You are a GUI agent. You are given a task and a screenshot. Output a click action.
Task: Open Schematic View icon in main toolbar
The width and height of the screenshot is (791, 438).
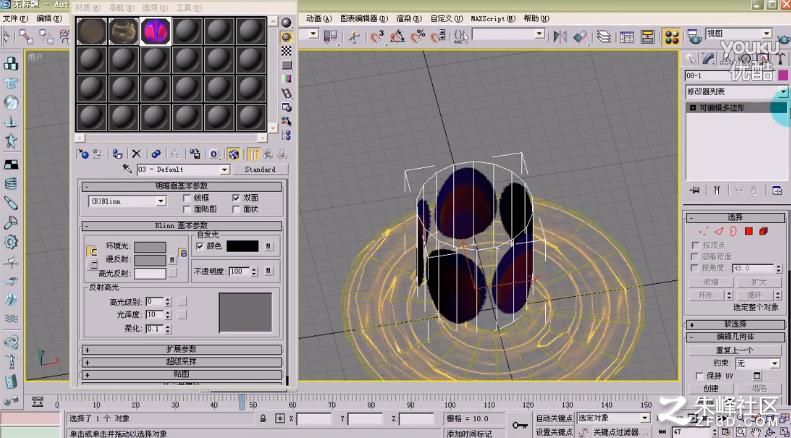click(x=648, y=36)
